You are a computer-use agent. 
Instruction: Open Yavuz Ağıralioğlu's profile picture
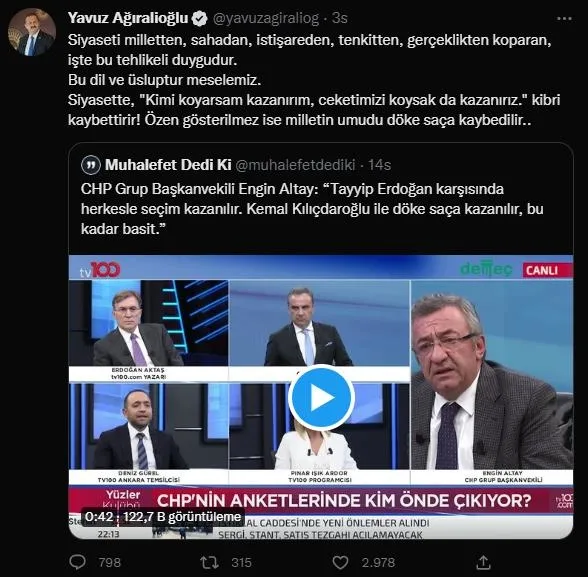(32, 32)
